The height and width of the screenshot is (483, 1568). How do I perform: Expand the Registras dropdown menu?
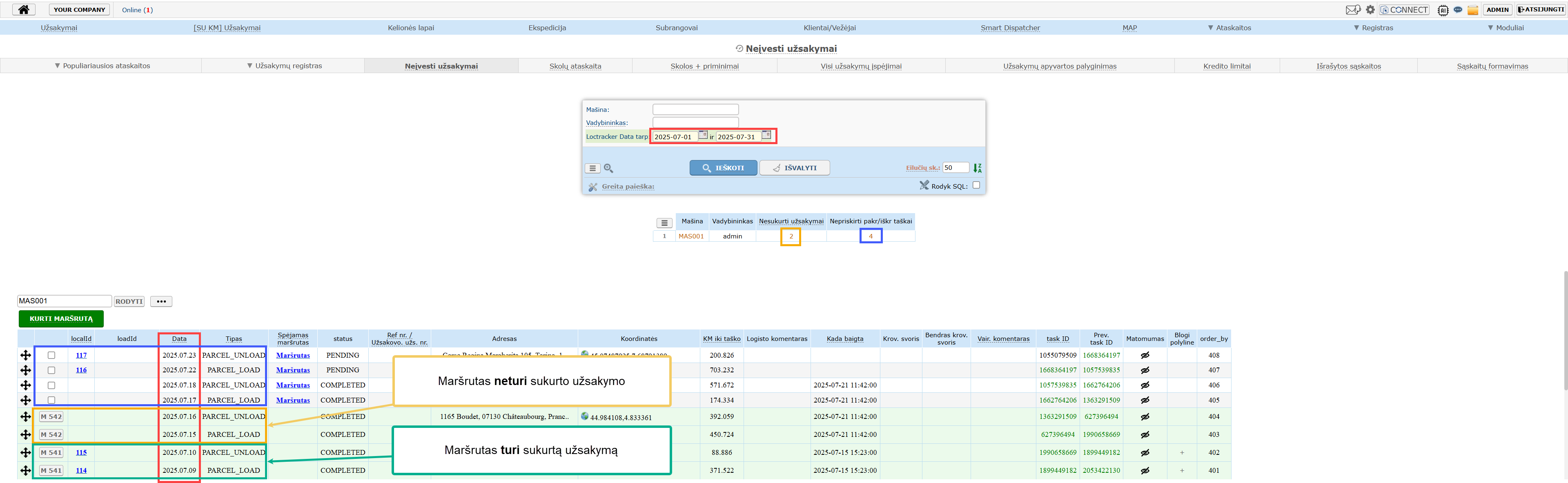pyautogui.click(x=1373, y=28)
